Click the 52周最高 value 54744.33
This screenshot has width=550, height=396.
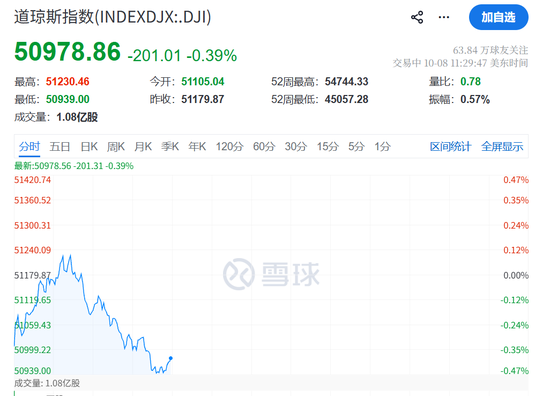pos(347,82)
